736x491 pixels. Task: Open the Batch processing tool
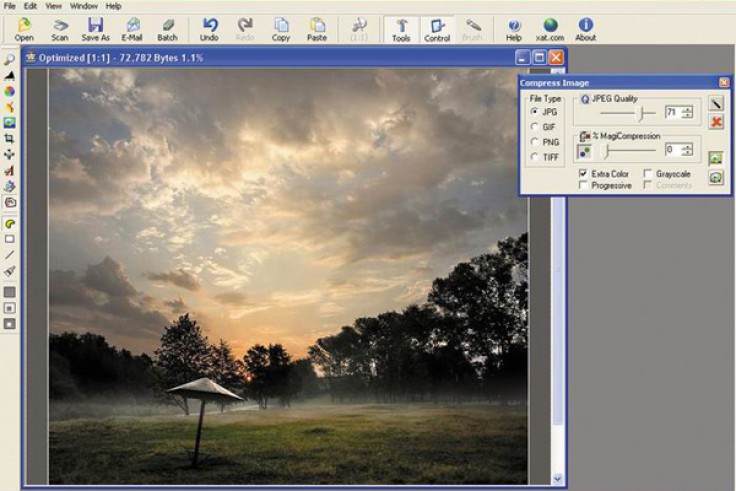click(x=167, y=26)
